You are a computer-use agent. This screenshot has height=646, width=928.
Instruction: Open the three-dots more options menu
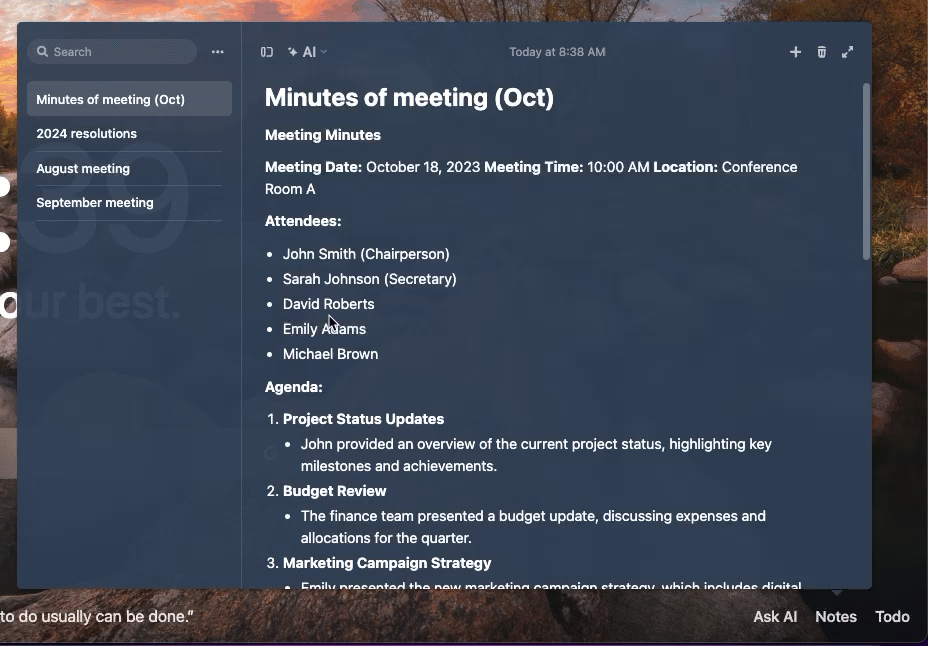[x=218, y=52]
